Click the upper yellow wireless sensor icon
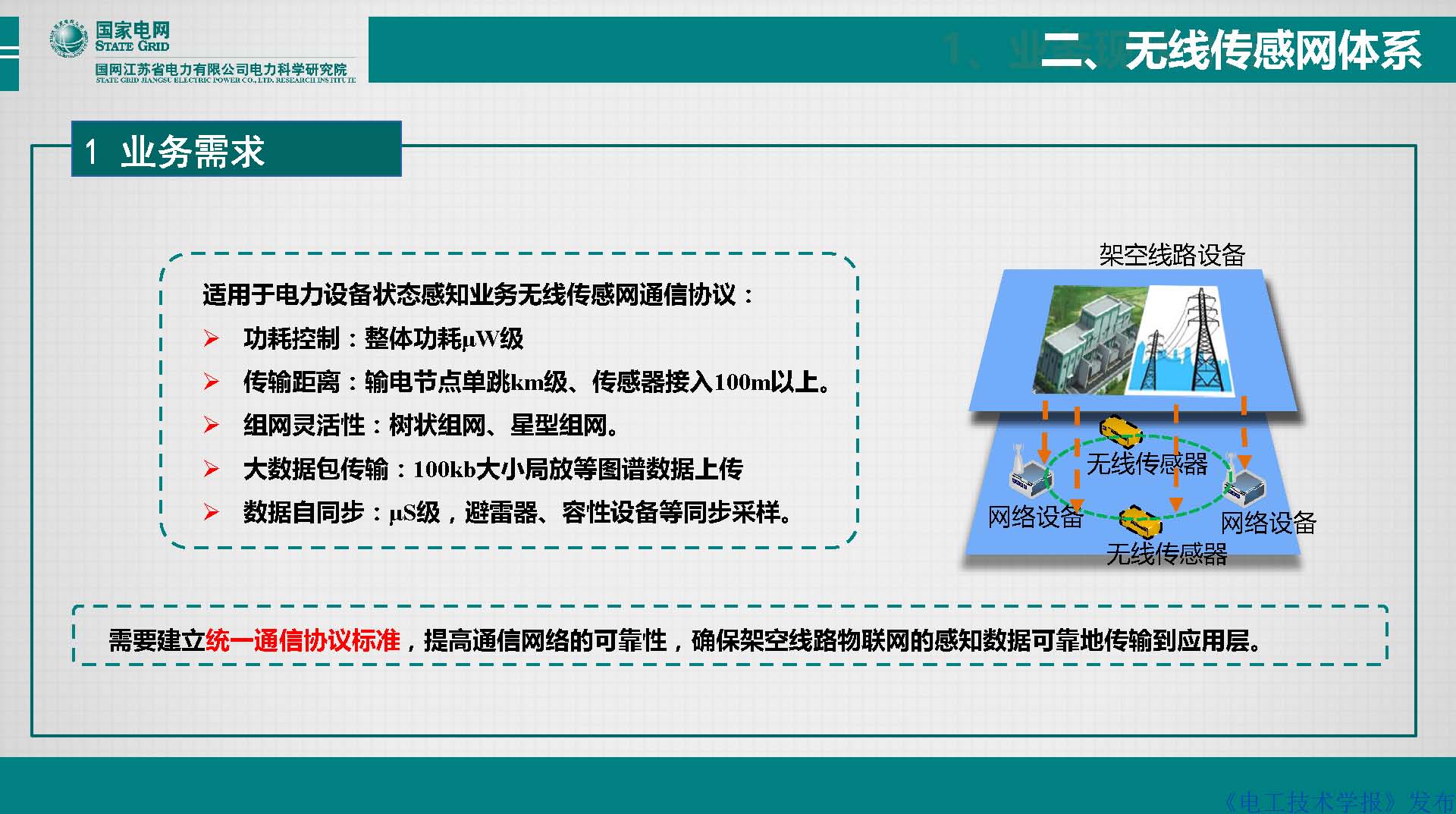This screenshot has height=814, width=1456. (1122, 432)
